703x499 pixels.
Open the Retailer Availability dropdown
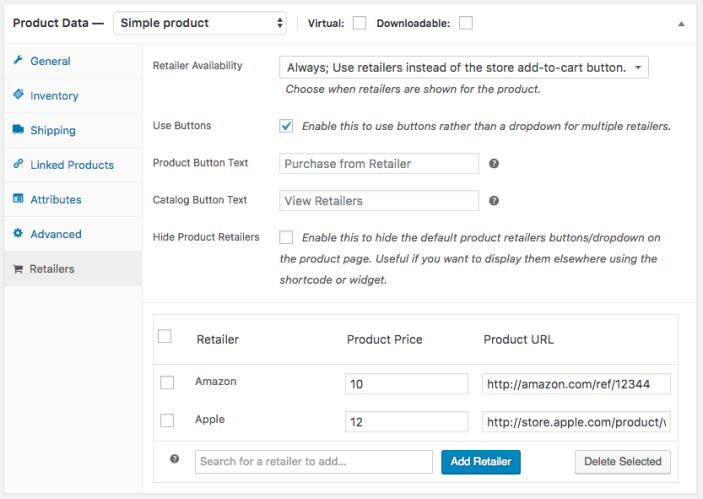click(464, 67)
